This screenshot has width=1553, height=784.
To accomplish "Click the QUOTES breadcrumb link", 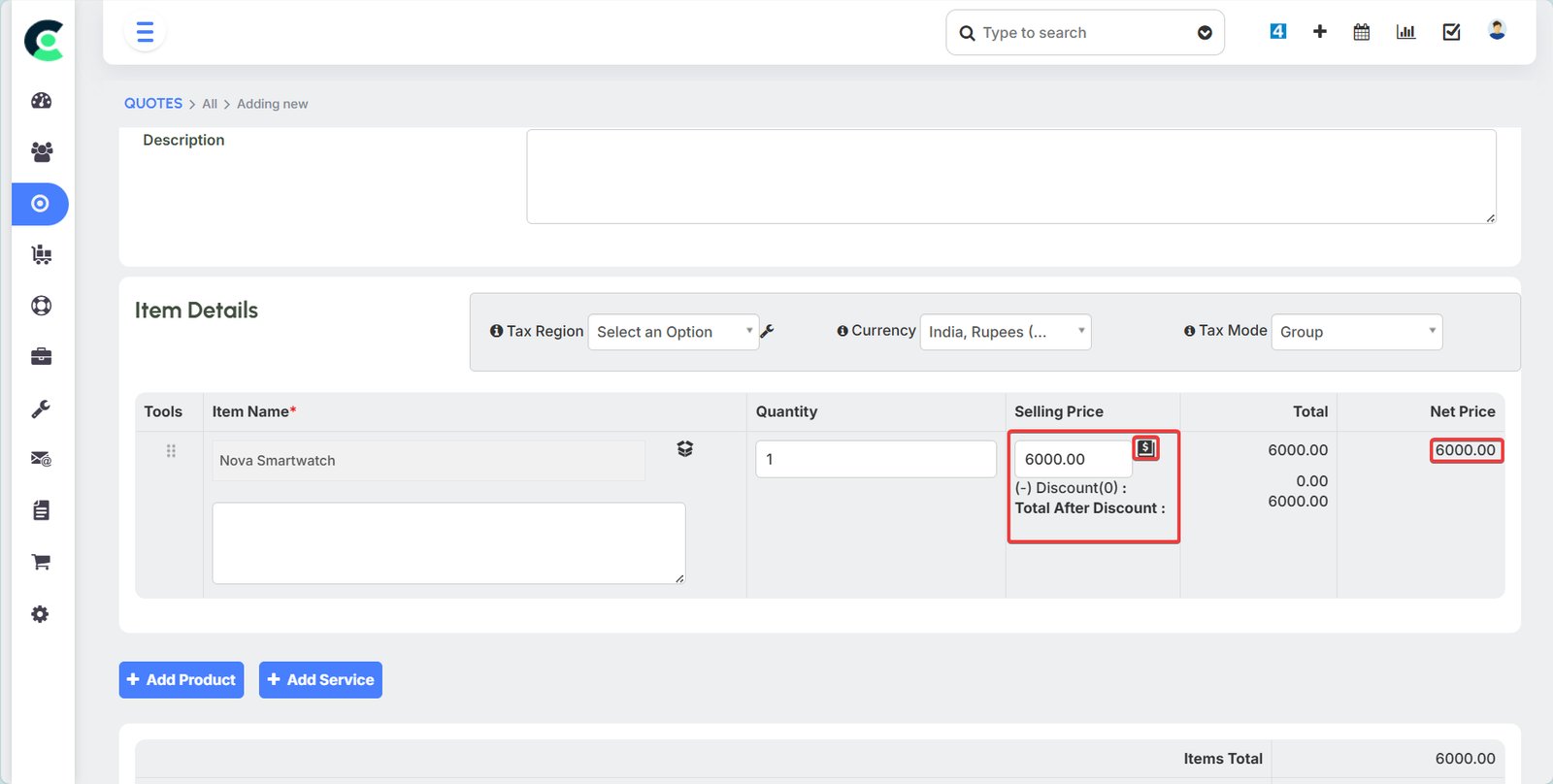I will pos(152,104).
